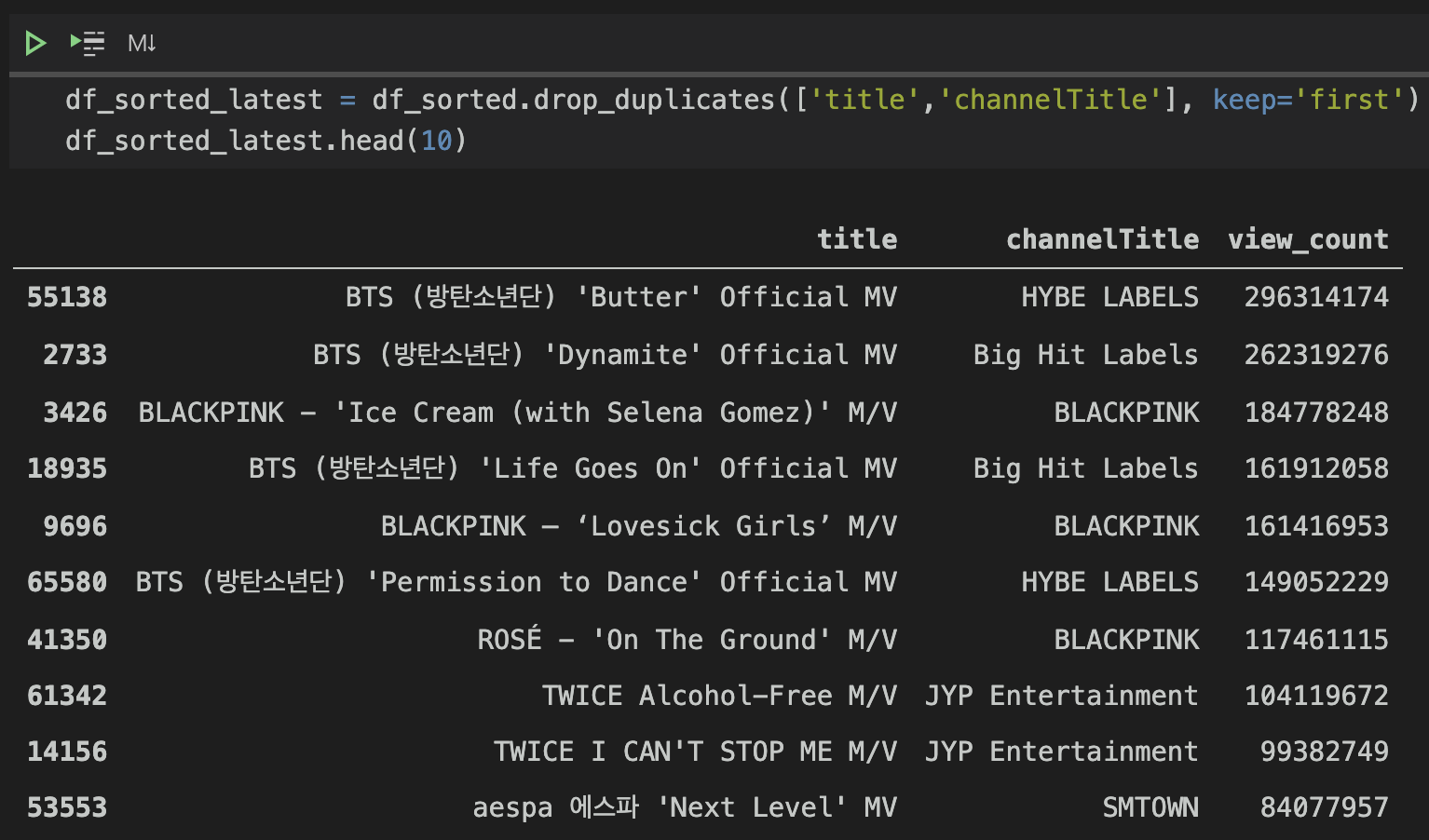Click view count 117461115
Image resolution: width=1429 pixels, height=840 pixels.
pyautogui.click(x=1316, y=640)
